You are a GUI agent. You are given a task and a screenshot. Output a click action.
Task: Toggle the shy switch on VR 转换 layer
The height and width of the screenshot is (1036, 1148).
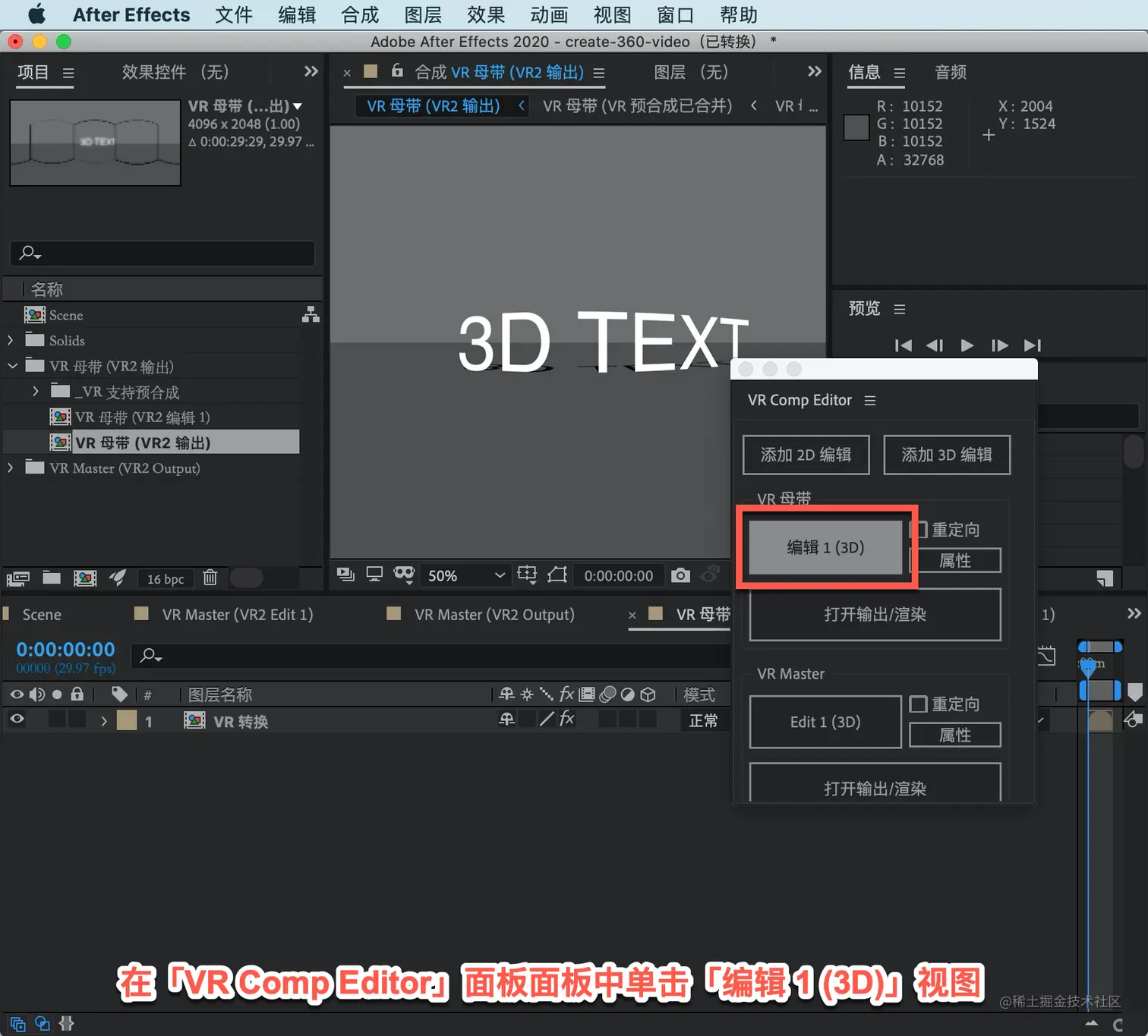click(x=506, y=719)
